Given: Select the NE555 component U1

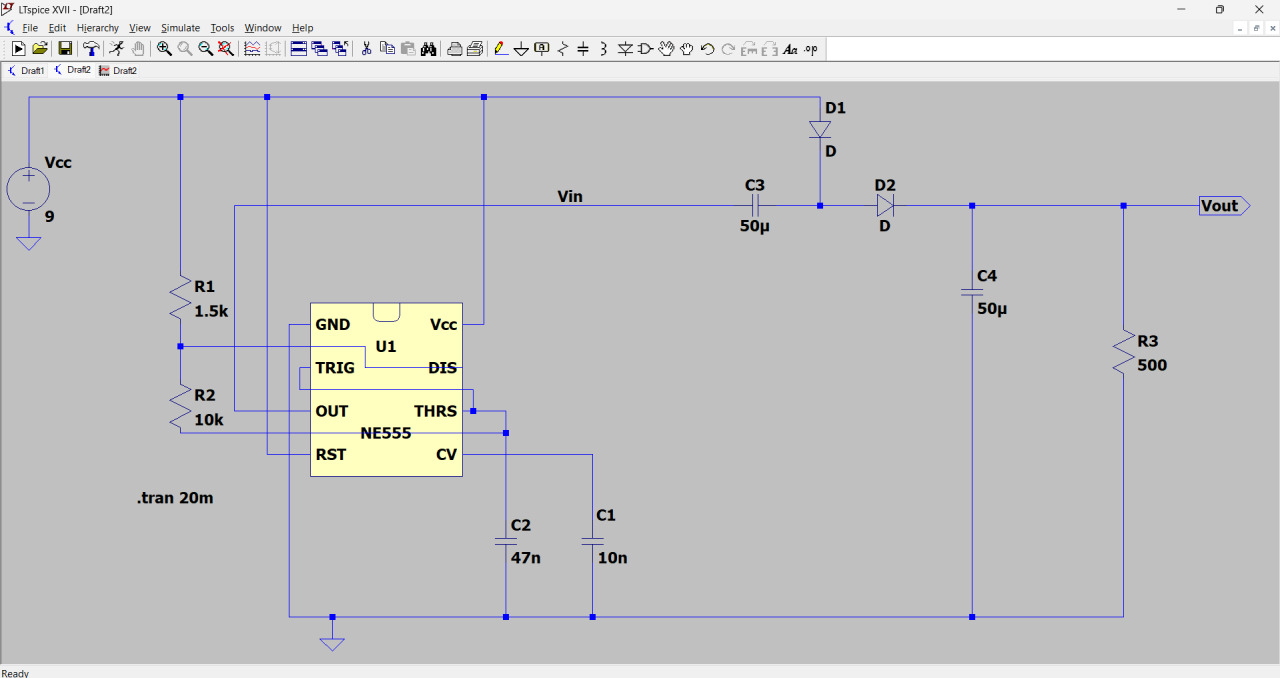Looking at the screenshot, I should click(x=386, y=389).
